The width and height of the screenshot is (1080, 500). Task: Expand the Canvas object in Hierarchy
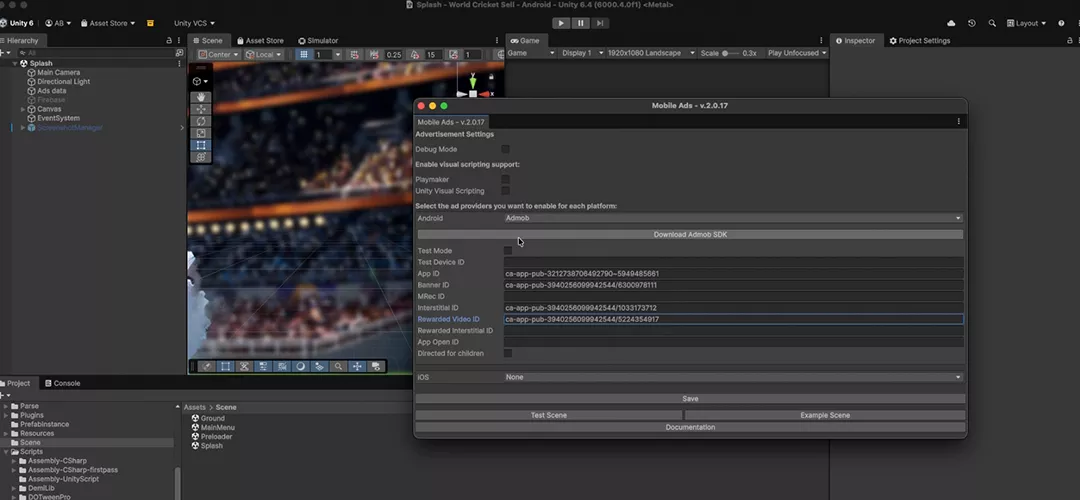[x=23, y=109]
